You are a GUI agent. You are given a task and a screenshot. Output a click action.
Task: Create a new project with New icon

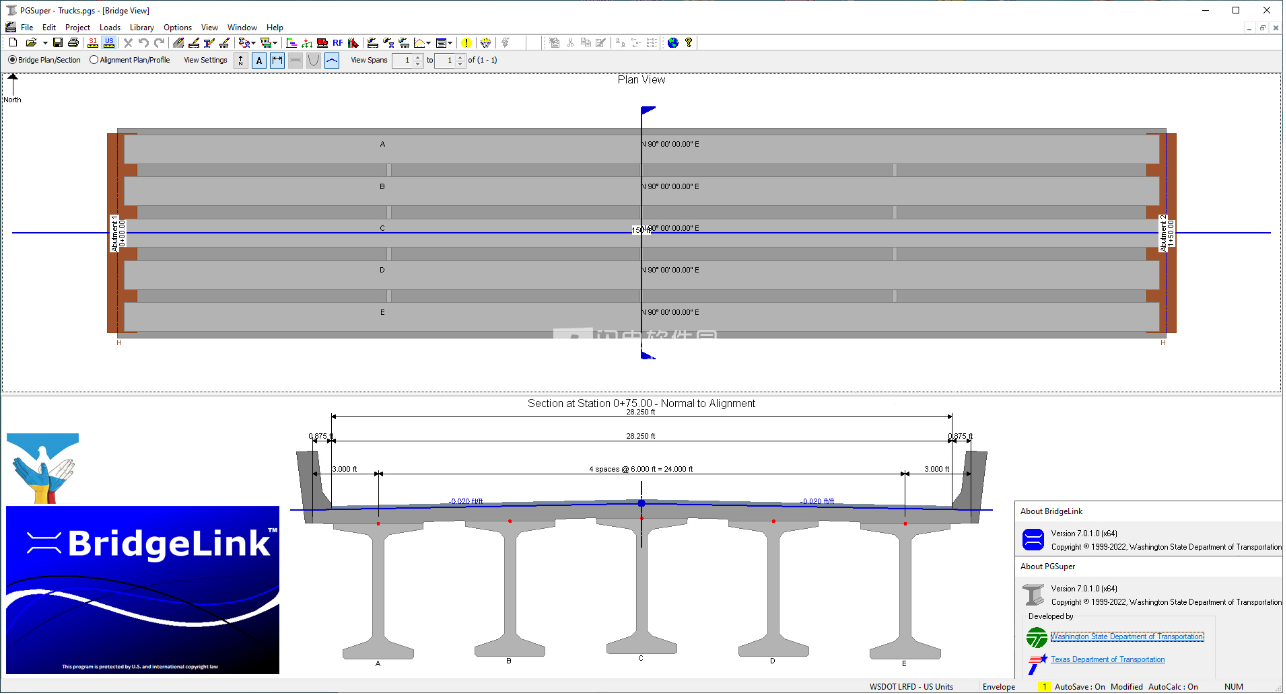click(12, 43)
